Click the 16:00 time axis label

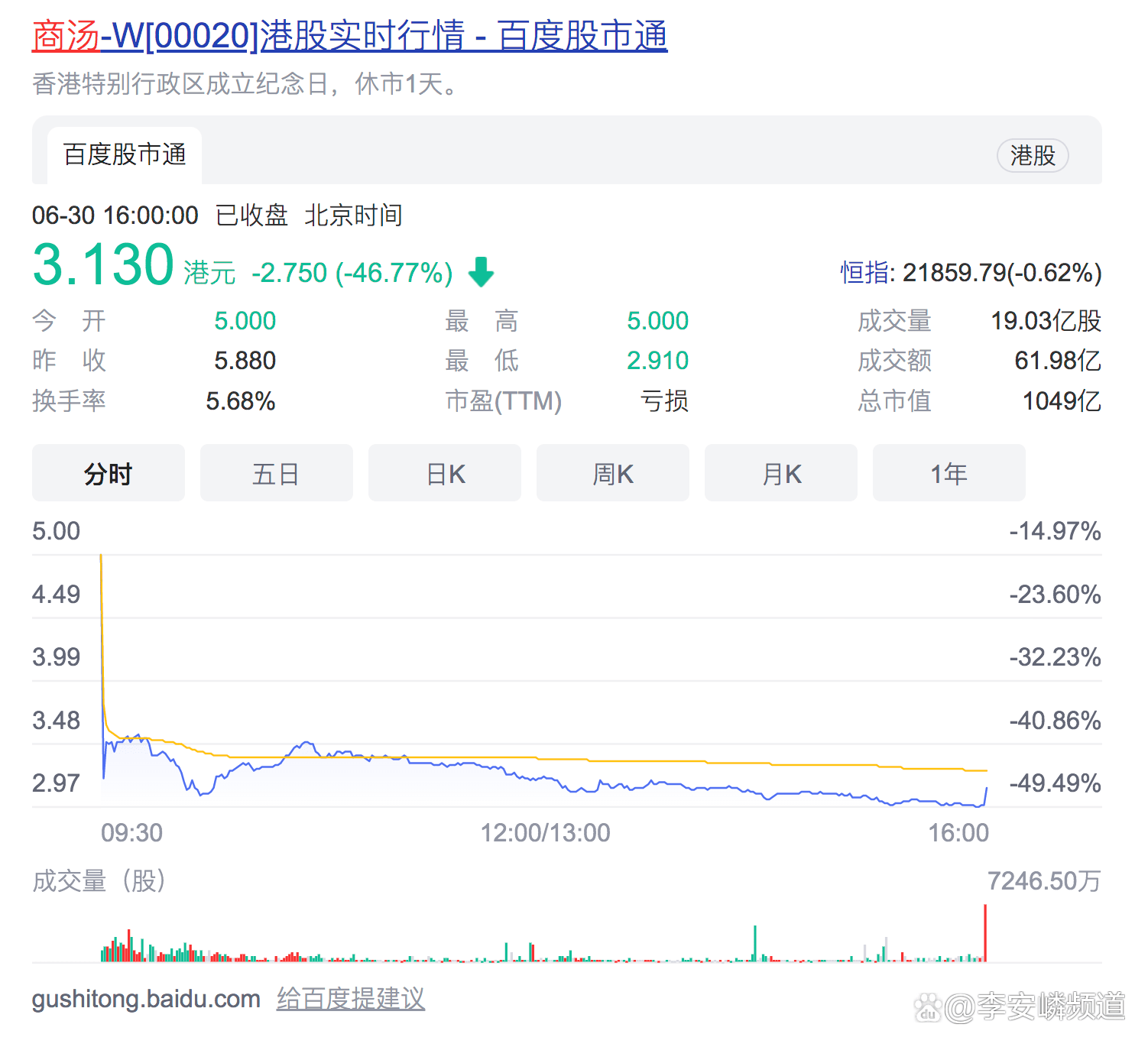[958, 832]
